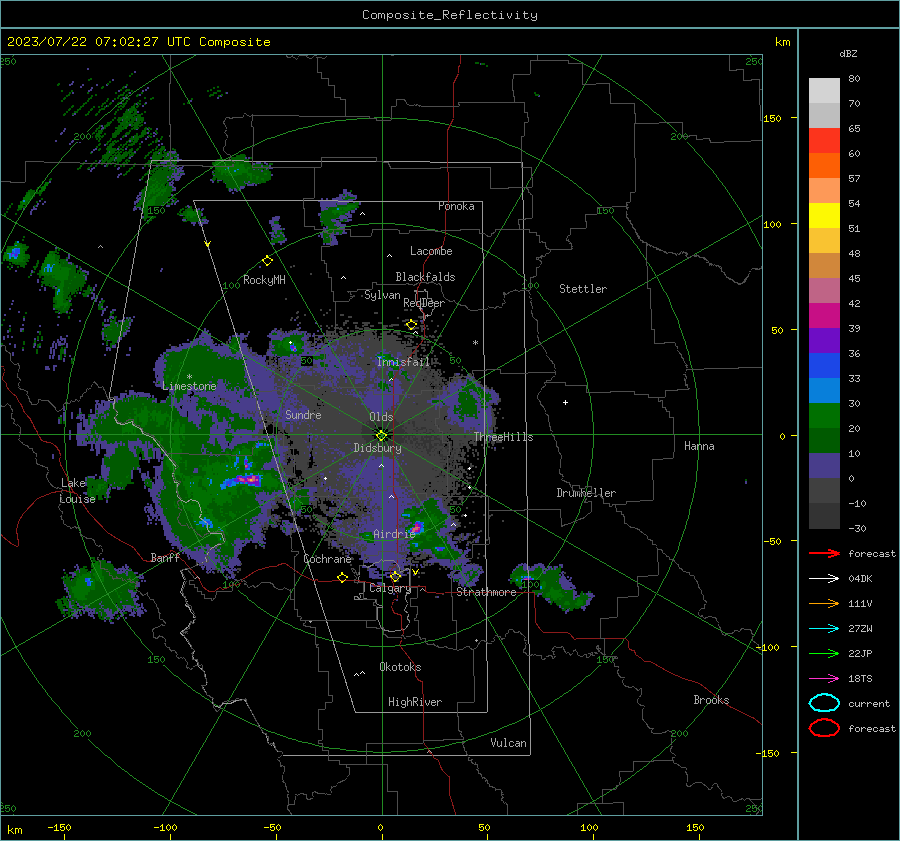
Task: Pick the top 70–80 dBZ light gray swatch
Action: [x=824, y=91]
